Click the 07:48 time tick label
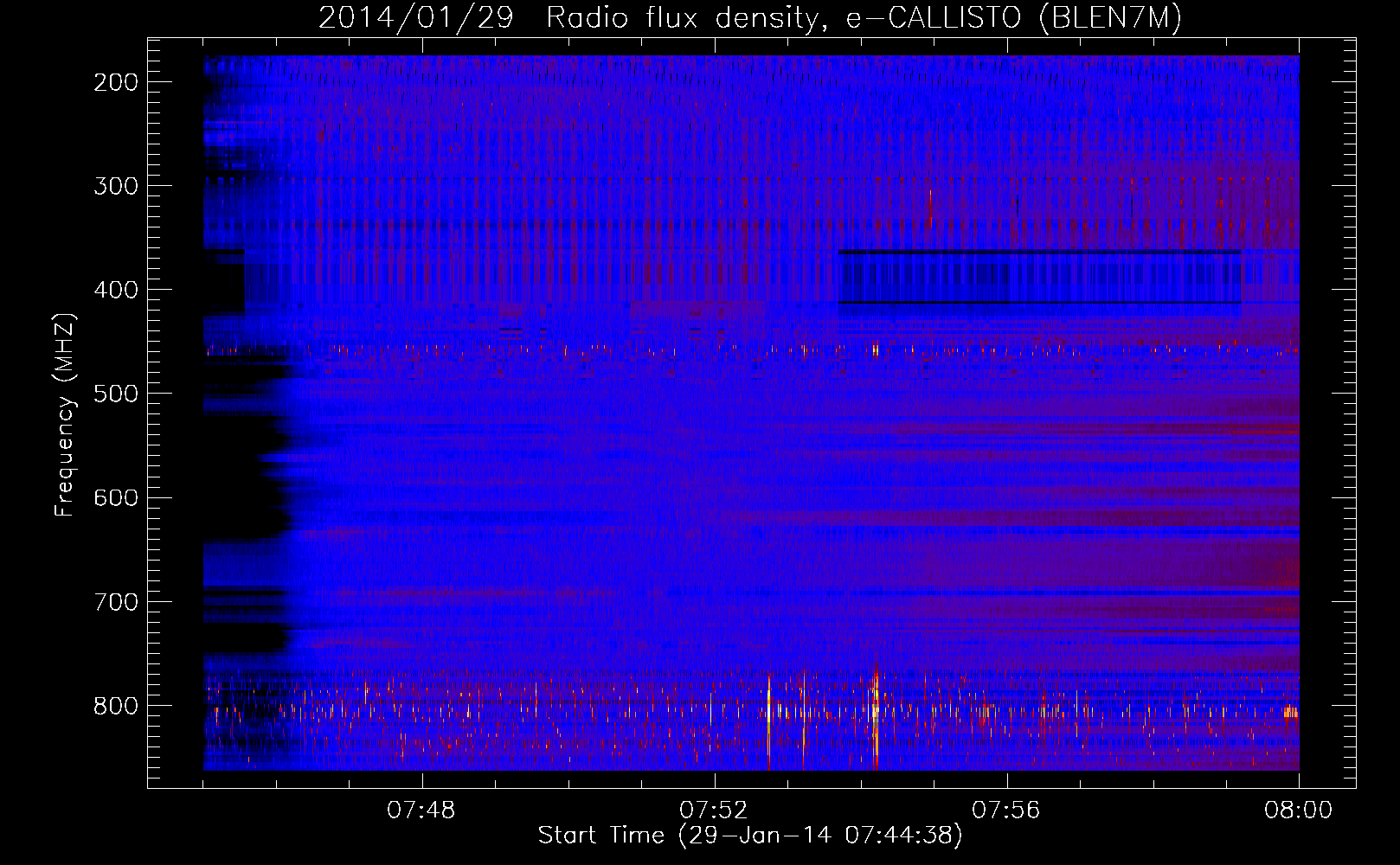 (x=421, y=811)
